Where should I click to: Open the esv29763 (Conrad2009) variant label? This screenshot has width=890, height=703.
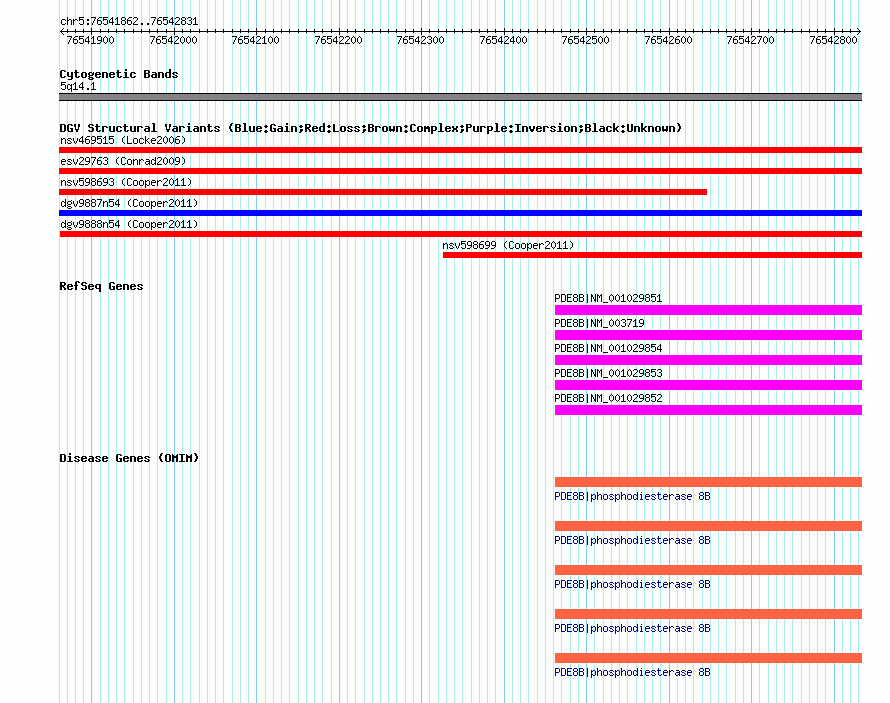[123, 161]
